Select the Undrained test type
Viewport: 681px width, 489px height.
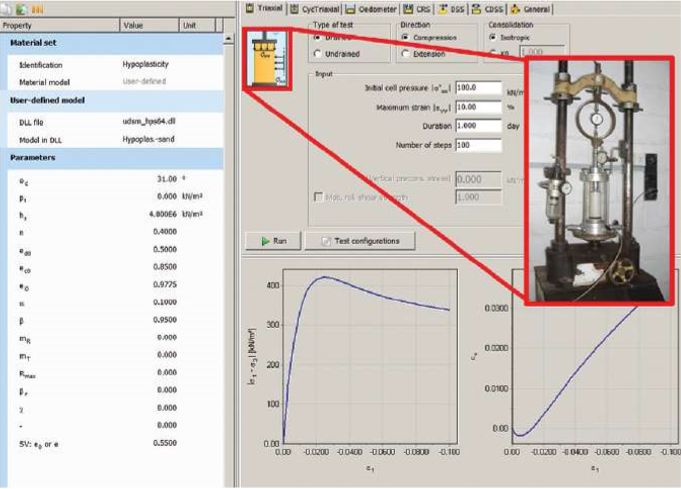coord(319,53)
